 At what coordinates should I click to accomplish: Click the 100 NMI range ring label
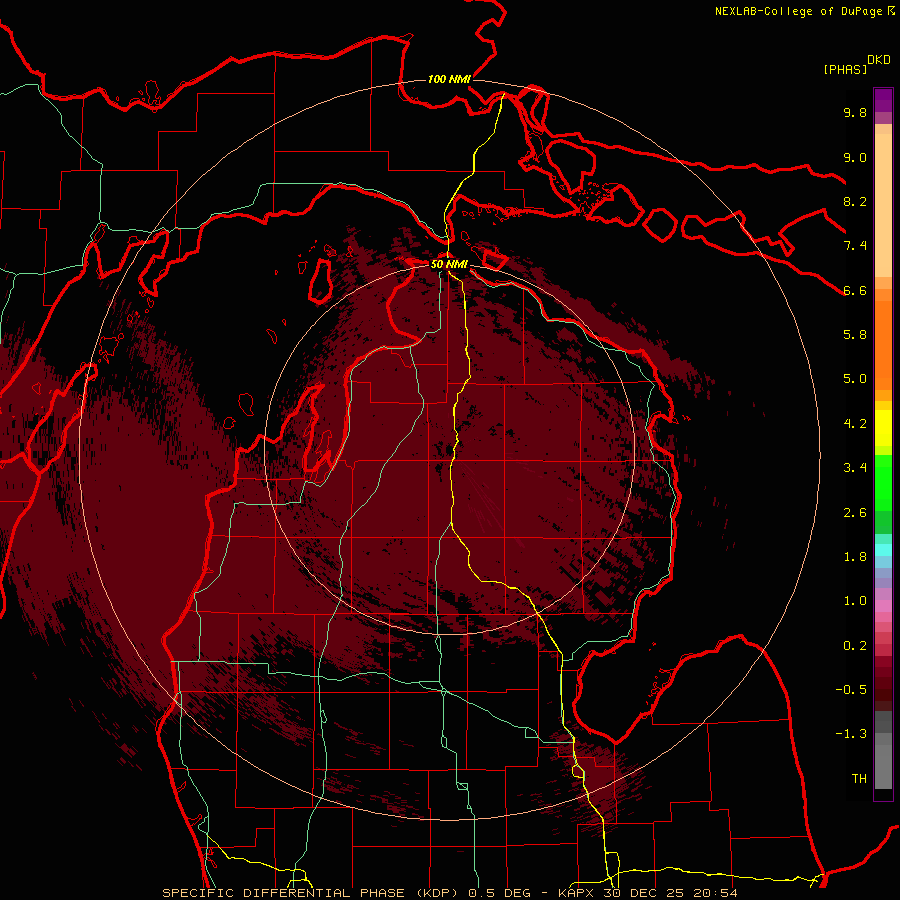pos(449,79)
